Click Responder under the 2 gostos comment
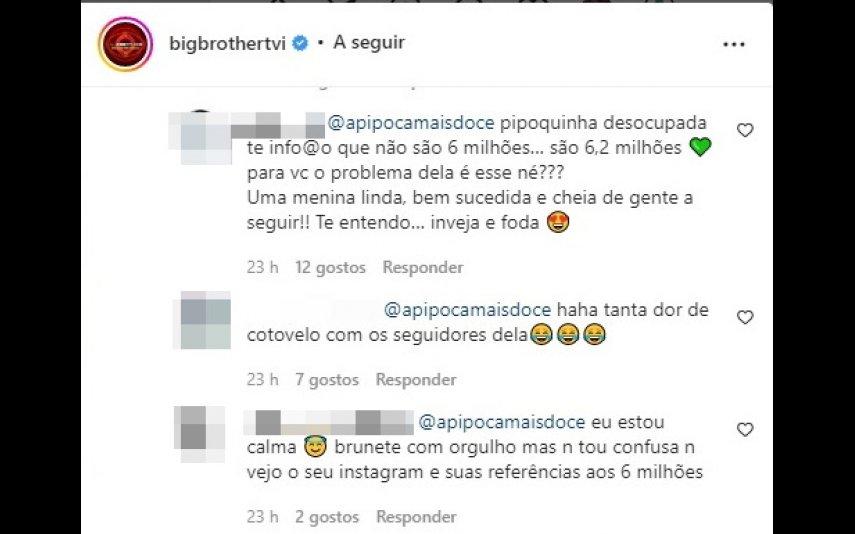855x534 pixels. click(416, 517)
